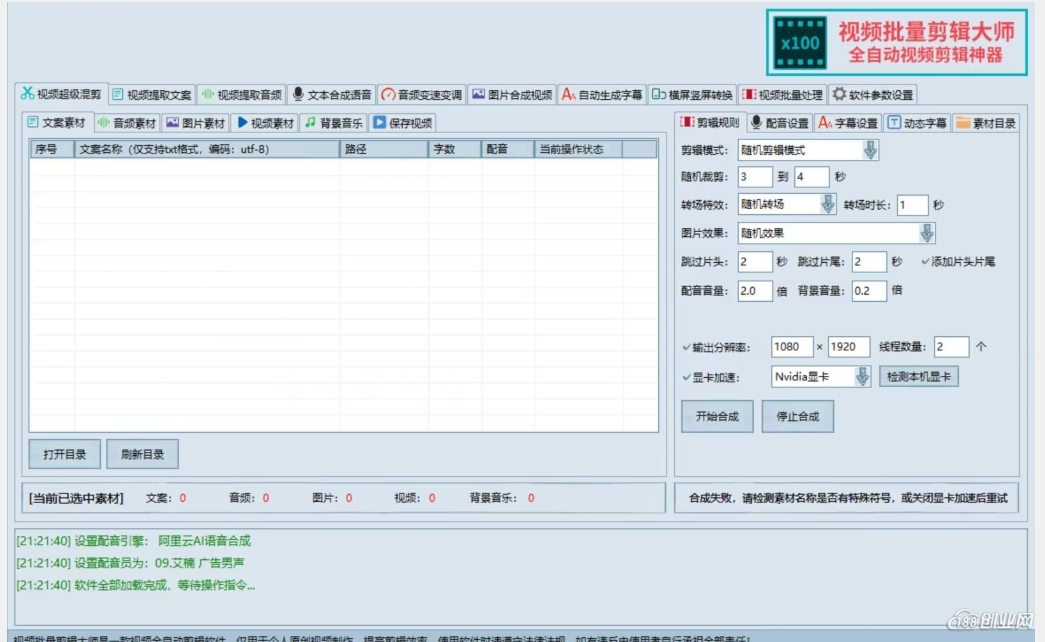Click the picture icon on 图片合成视频 tab

click(x=479, y=94)
